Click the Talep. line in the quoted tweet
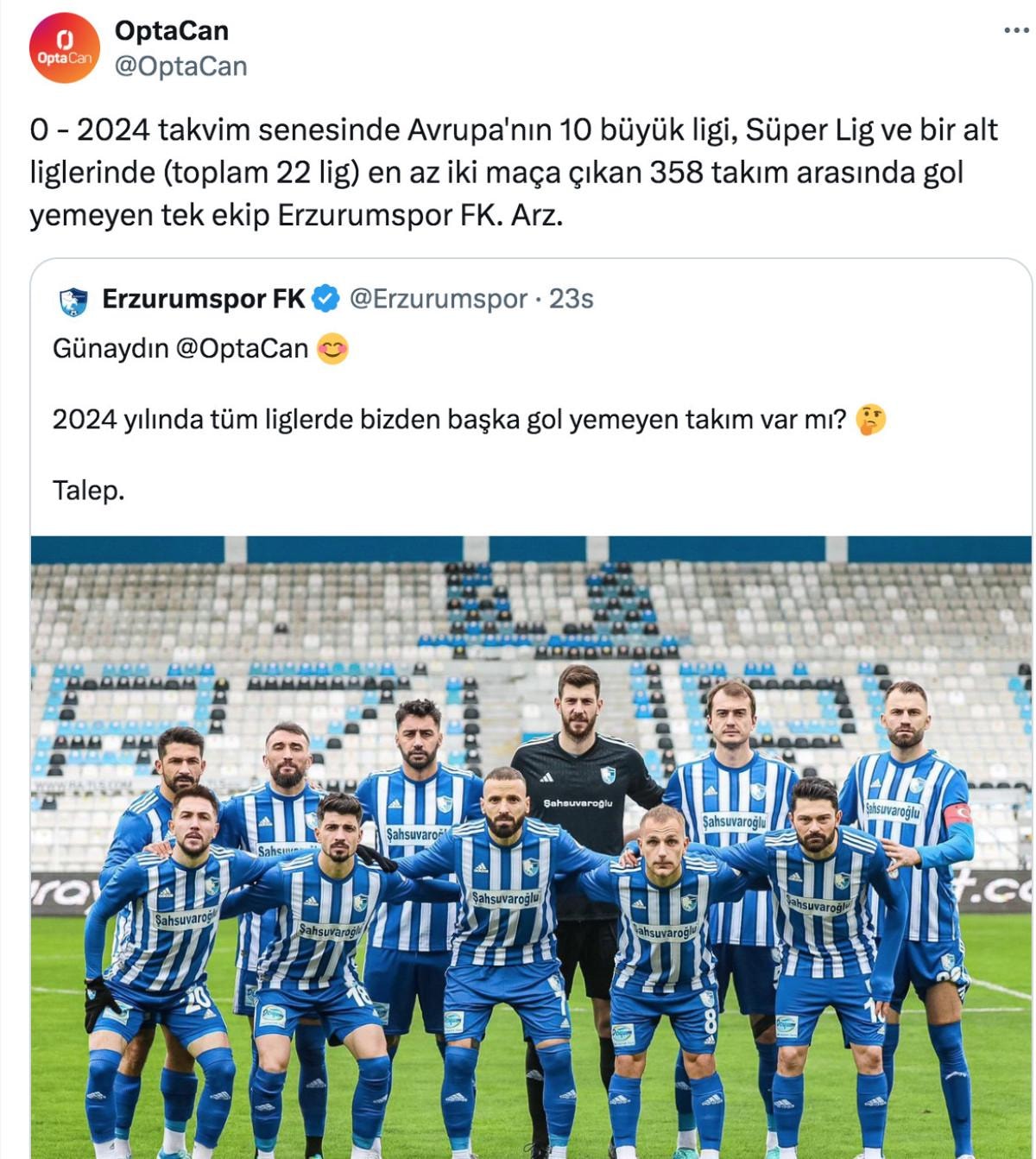The width and height of the screenshot is (1036, 1159). [x=89, y=491]
